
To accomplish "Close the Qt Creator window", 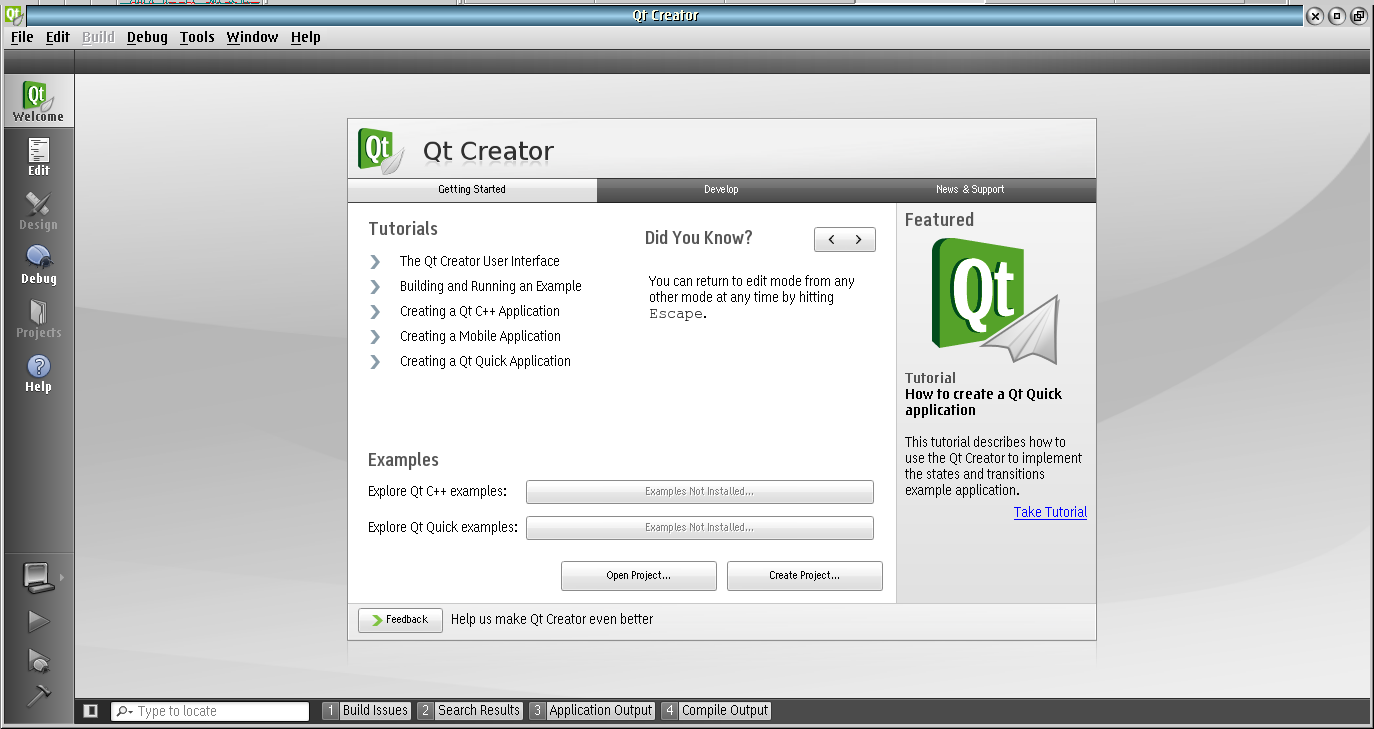I will [1315, 16].
